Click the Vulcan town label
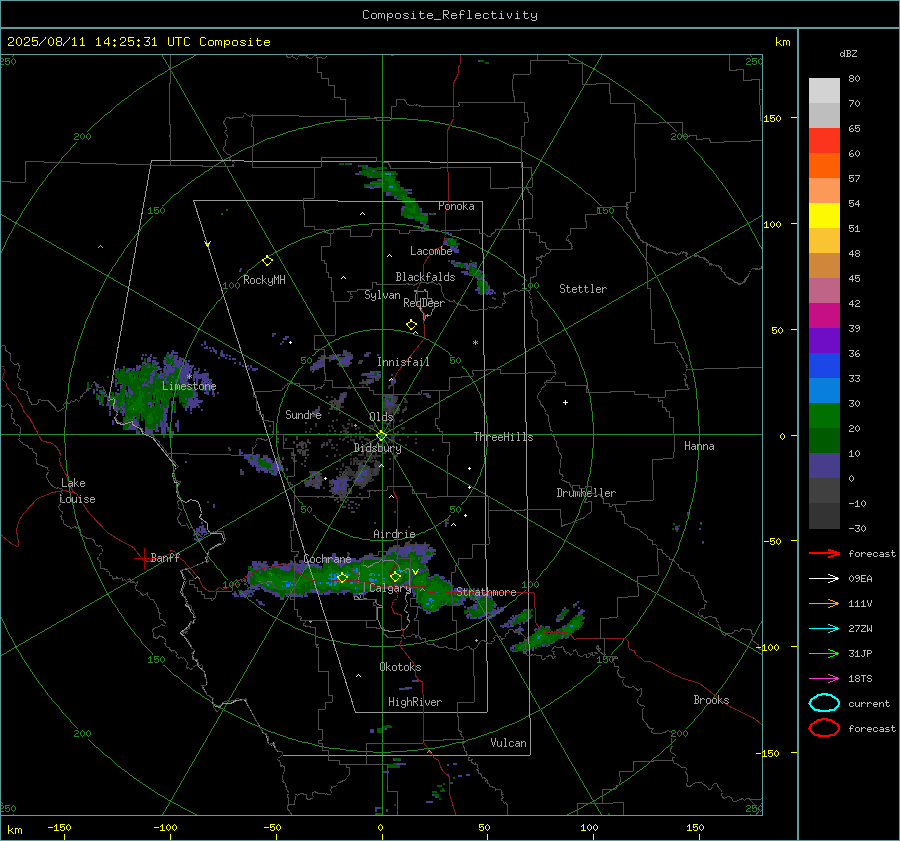900x841 pixels. click(508, 743)
